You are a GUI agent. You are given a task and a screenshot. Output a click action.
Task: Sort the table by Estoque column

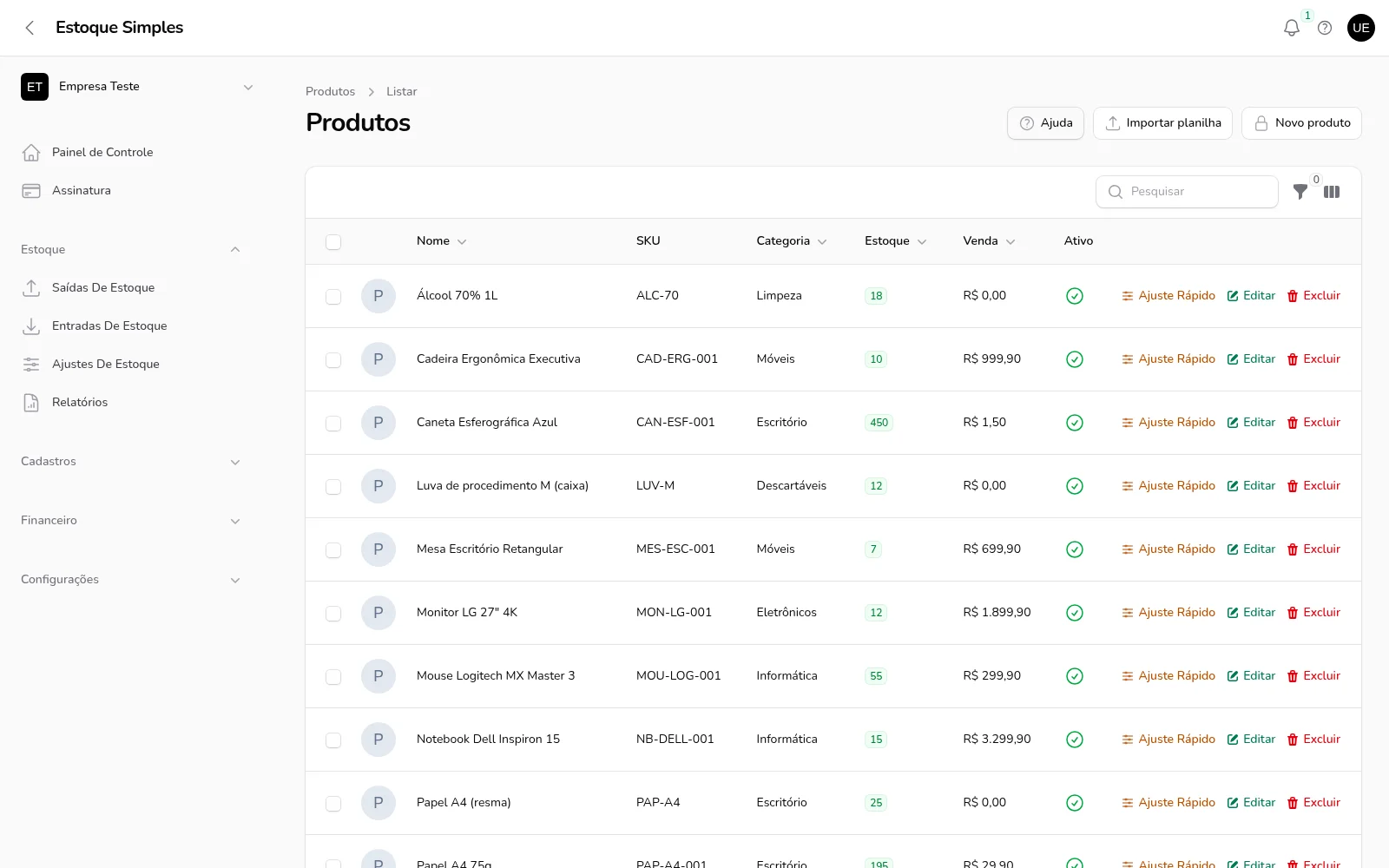point(895,241)
